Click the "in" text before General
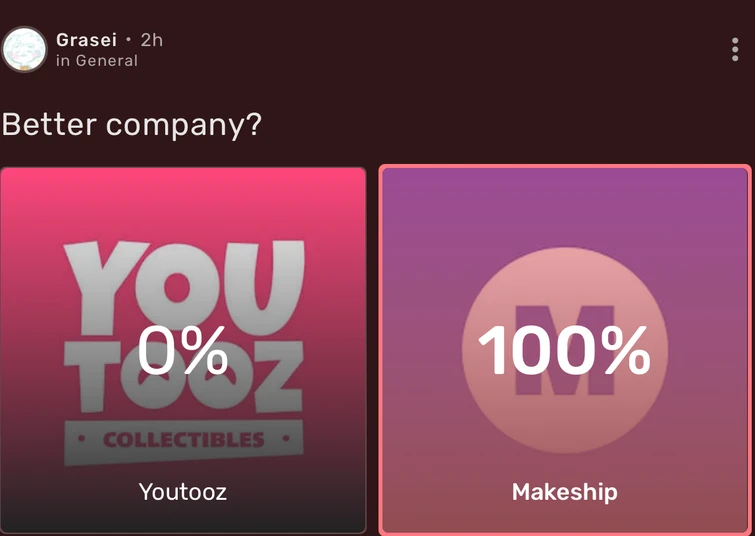Screen dimensions: 755x536 (x=63, y=61)
